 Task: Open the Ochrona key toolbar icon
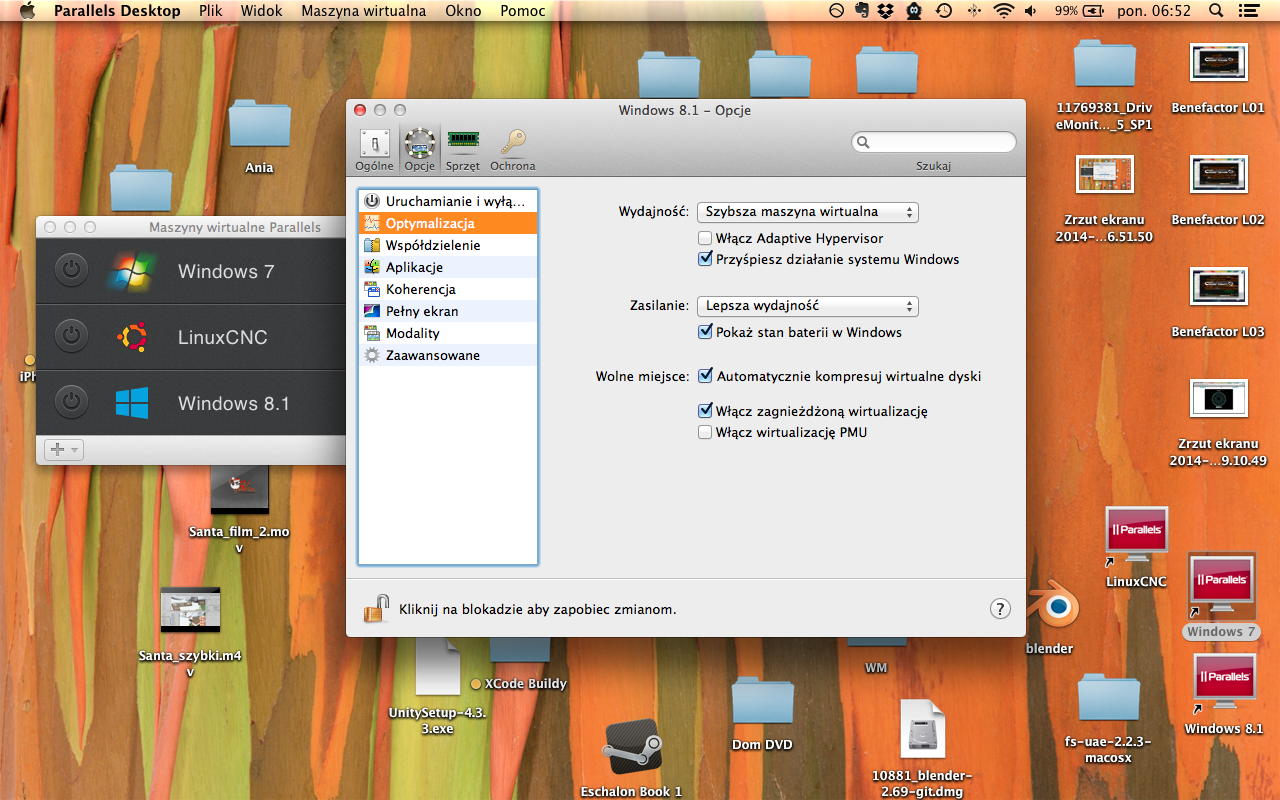coord(513,149)
